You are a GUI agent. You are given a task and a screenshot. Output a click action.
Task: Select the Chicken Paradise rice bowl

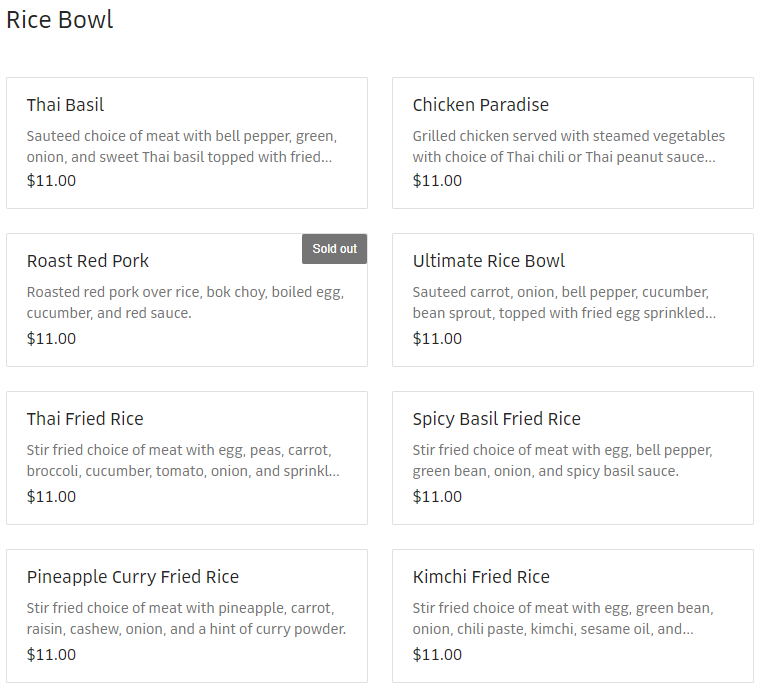pos(480,105)
